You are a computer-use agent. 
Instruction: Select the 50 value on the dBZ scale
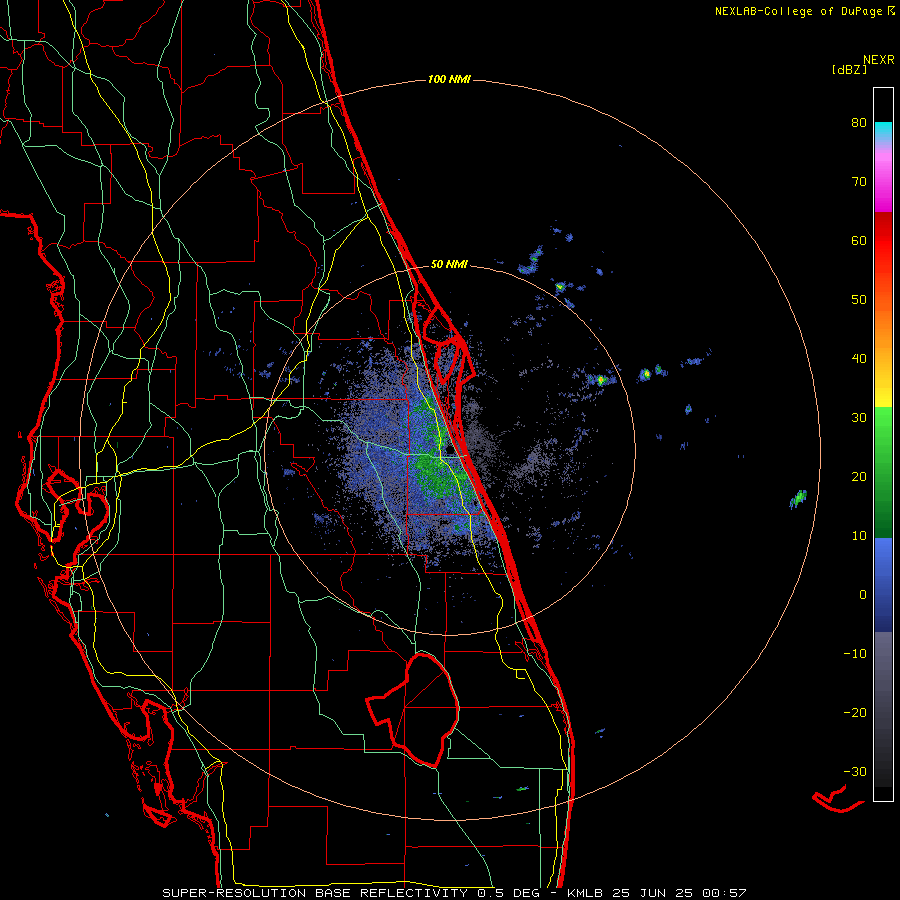(x=859, y=300)
